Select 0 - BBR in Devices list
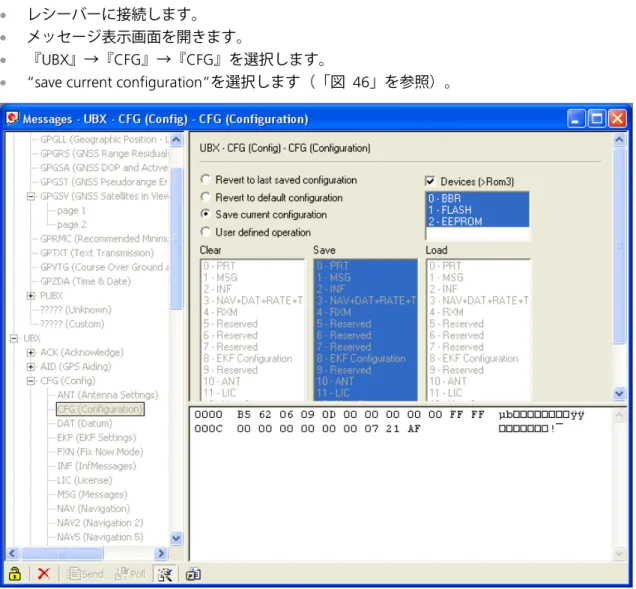The image size is (636, 589). 477,198
